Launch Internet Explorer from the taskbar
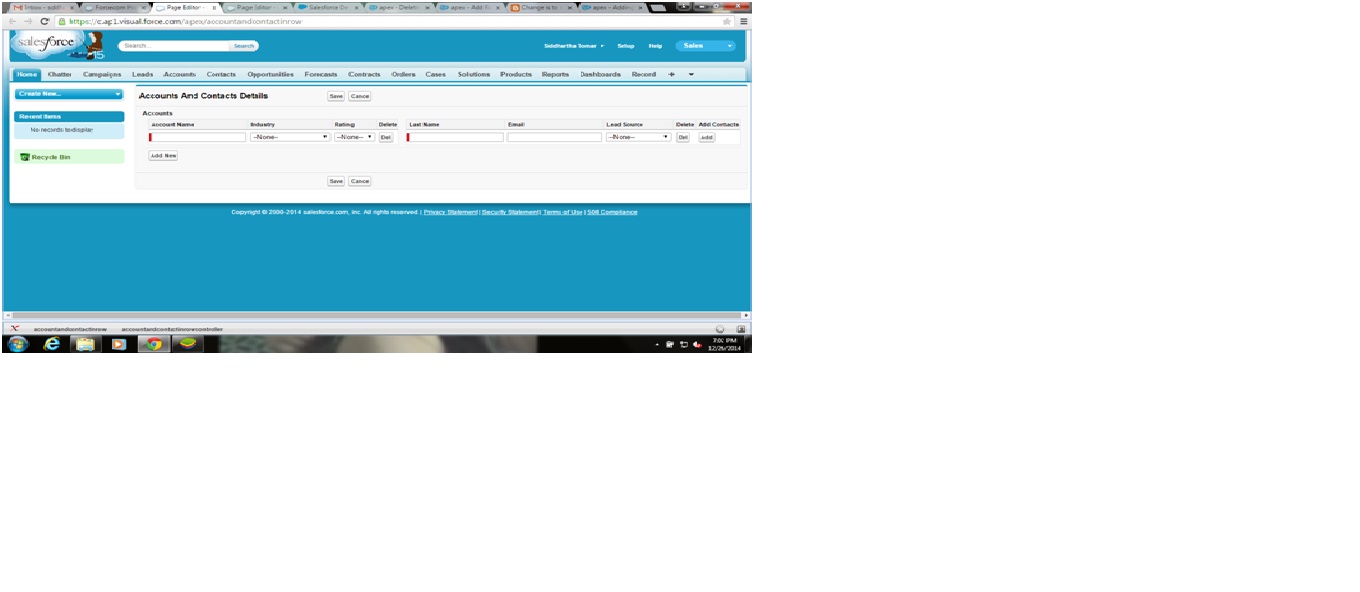This screenshot has height=592, width=1360. (52, 344)
